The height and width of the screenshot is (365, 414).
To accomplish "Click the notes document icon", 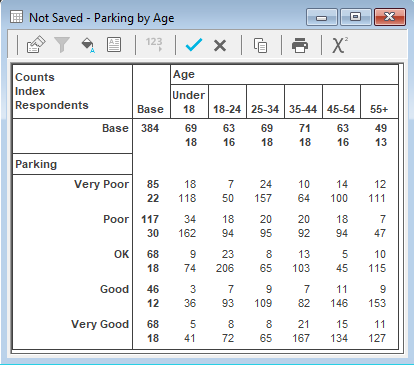I will pyautogui.click(x=114, y=45).
